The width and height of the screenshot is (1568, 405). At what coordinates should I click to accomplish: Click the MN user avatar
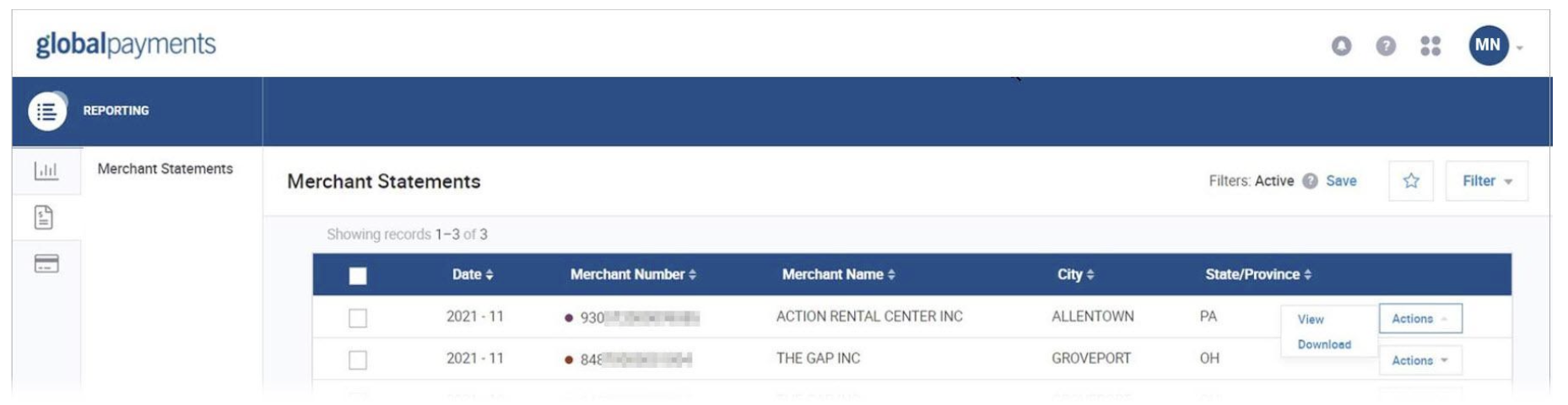1488,46
